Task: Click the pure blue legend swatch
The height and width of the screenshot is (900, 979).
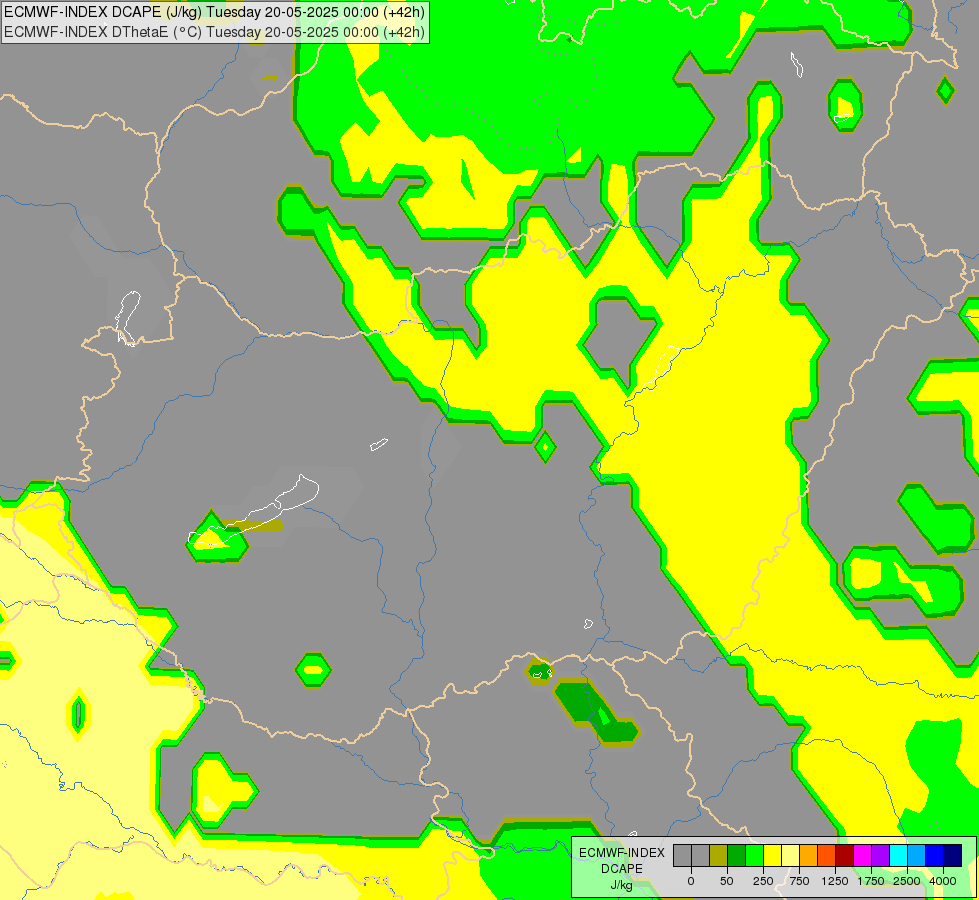Action: (935, 855)
